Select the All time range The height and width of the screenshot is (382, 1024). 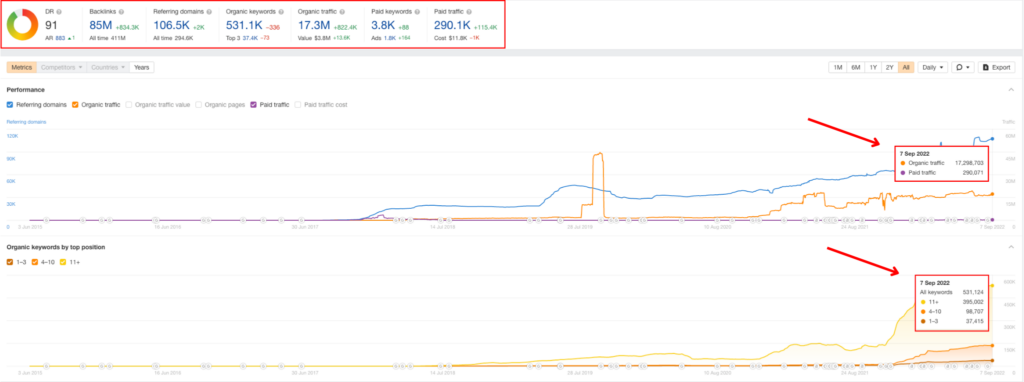point(906,67)
